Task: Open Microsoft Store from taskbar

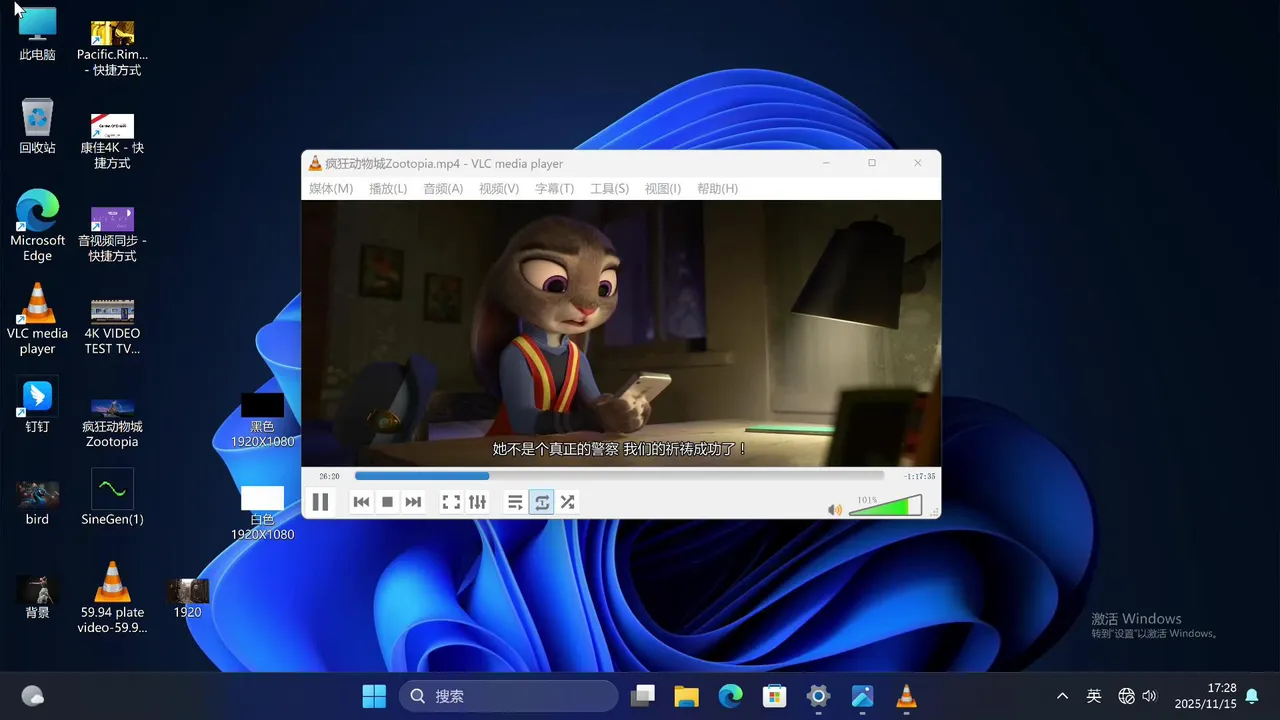Action: click(x=774, y=696)
